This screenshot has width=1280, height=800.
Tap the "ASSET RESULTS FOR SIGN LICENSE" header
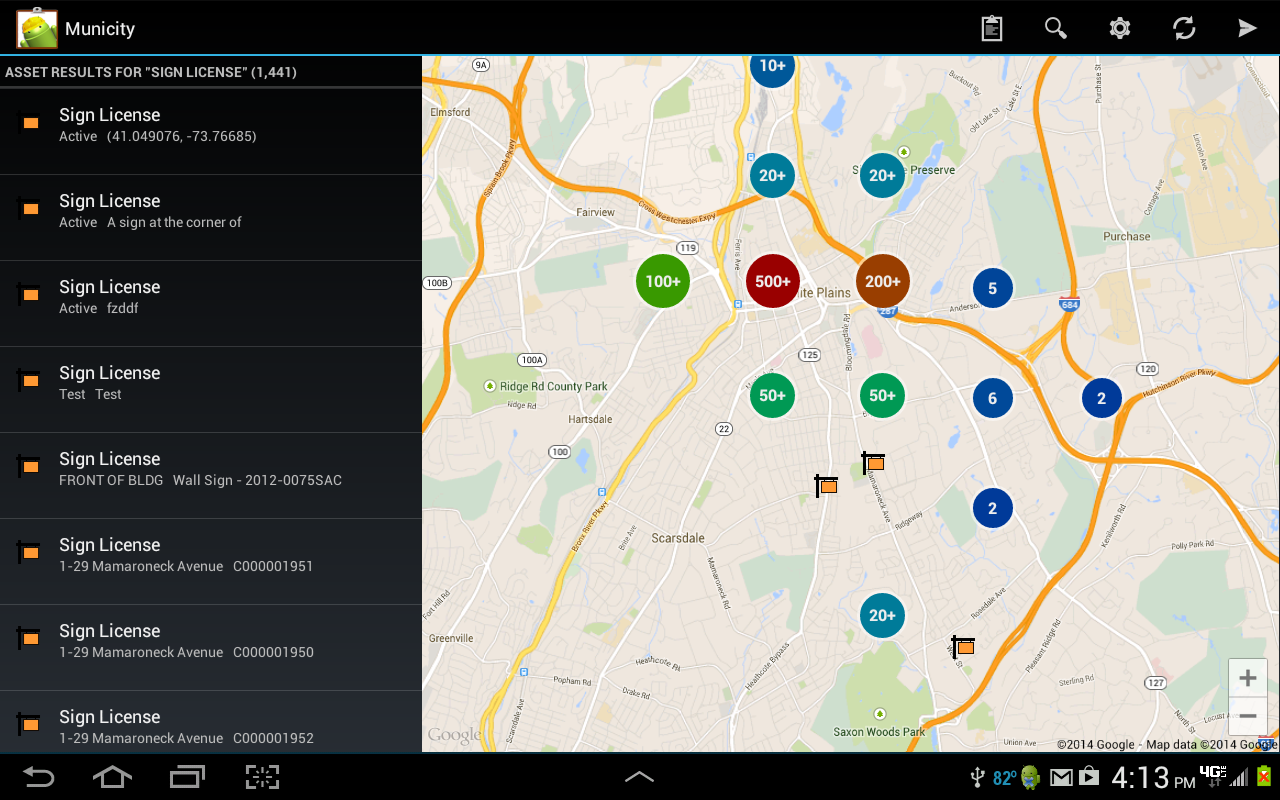click(151, 72)
